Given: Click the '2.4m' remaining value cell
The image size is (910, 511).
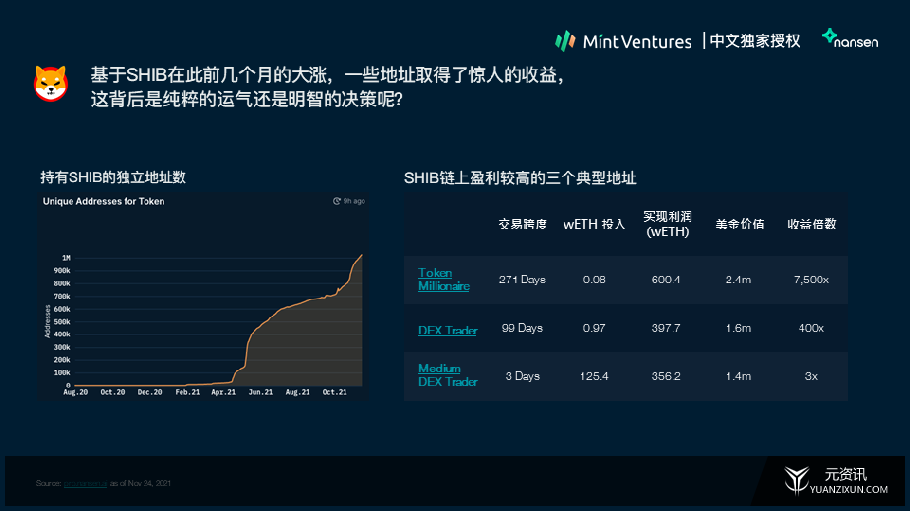Looking at the screenshot, I should pos(738,279).
